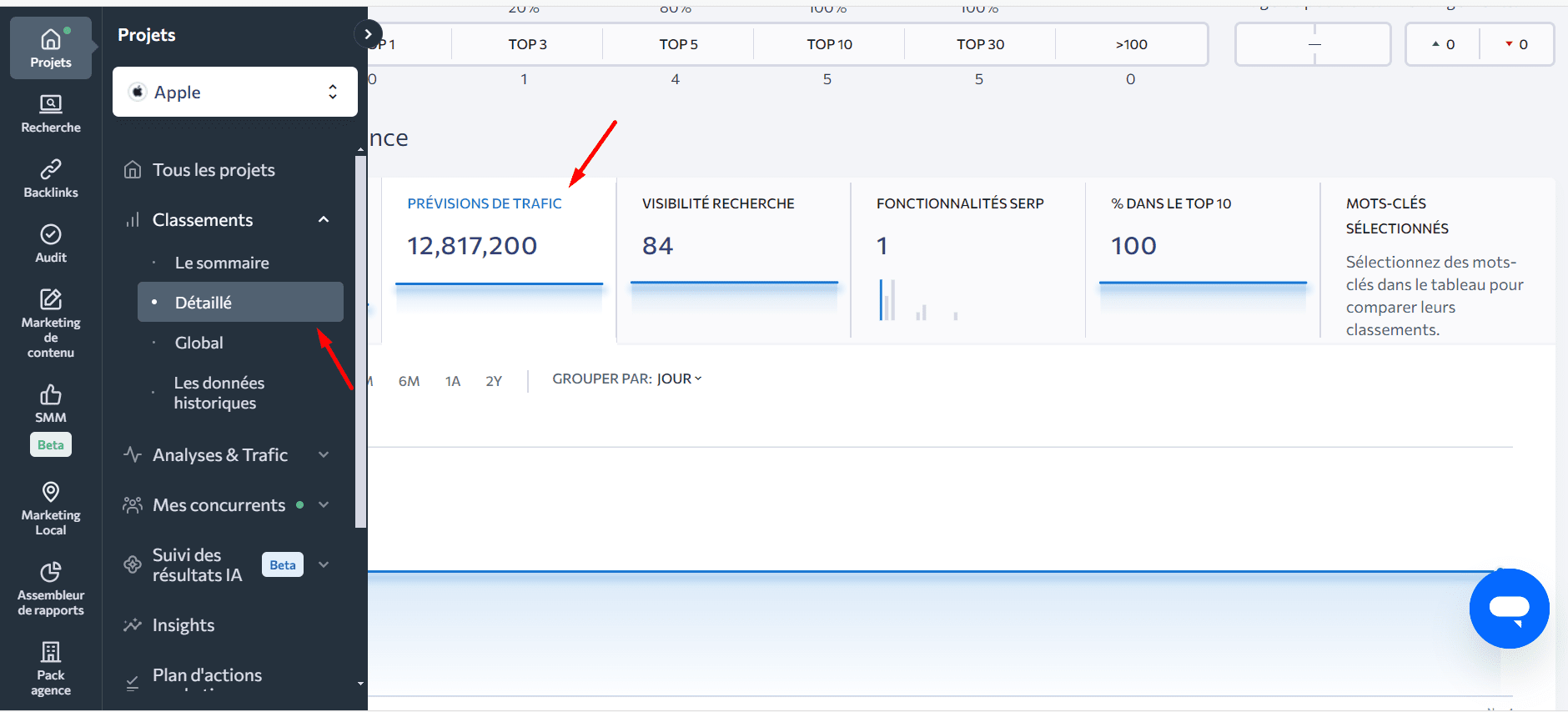Click the red down arrow change counter
This screenshot has height=712, width=1568.
(x=1516, y=44)
